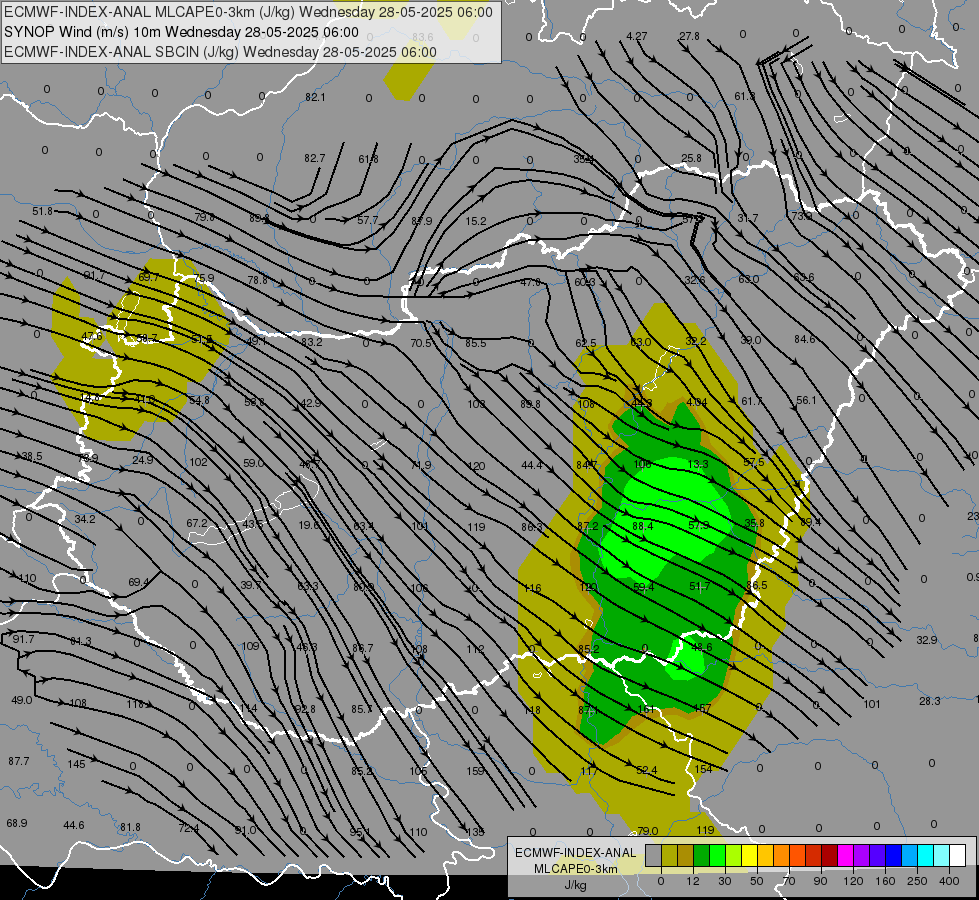Click the map value 28.3
Viewport: 979px width, 900px height.
[x=929, y=701]
